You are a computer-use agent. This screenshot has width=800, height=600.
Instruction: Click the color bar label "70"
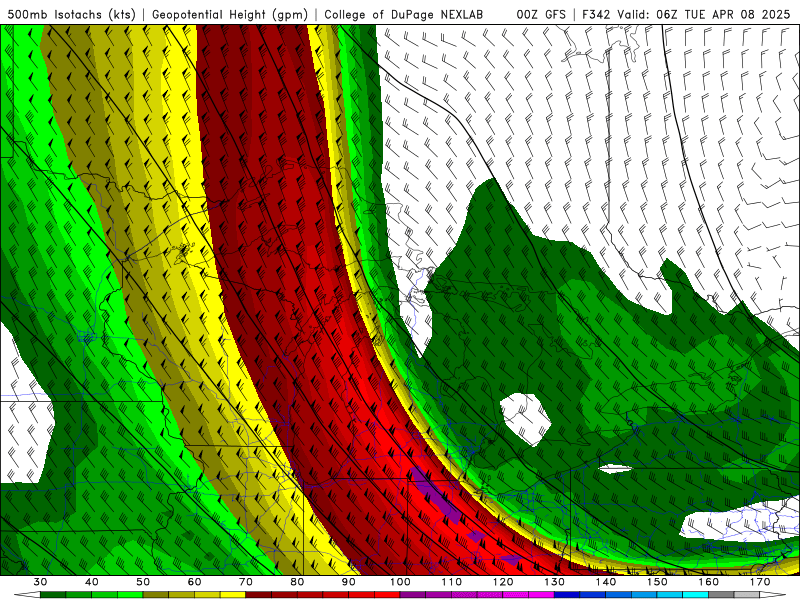click(246, 582)
